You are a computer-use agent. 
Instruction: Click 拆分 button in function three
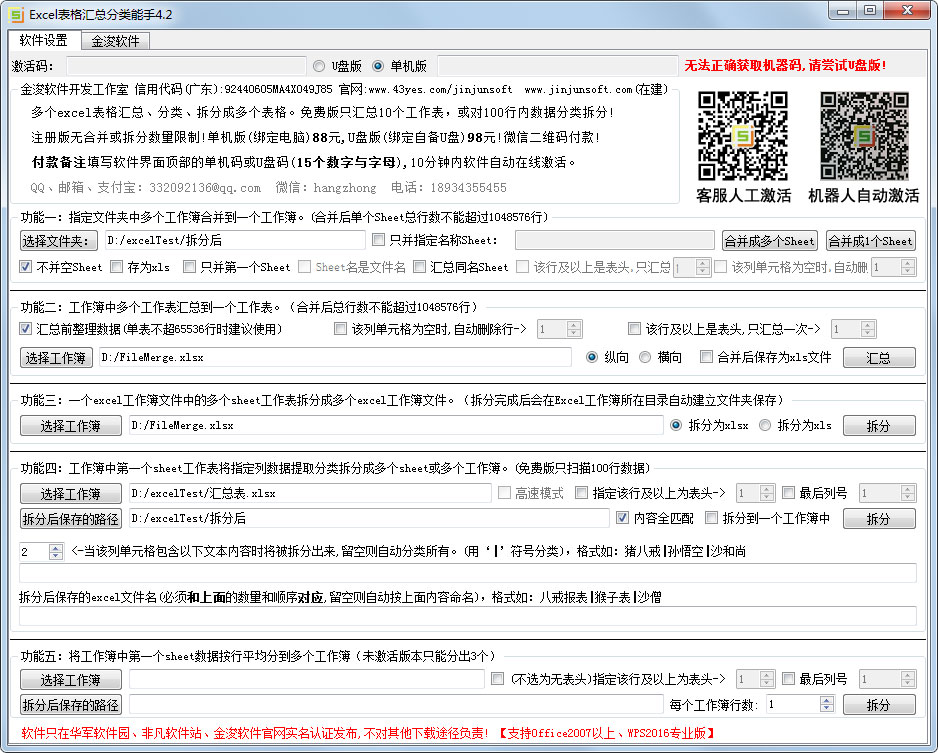click(x=878, y=426)
